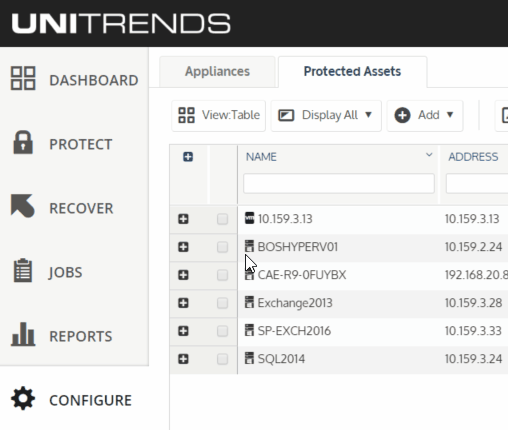Click the BOSHYPERV01 asset name
Screen dimensions: 508x430
298,247
